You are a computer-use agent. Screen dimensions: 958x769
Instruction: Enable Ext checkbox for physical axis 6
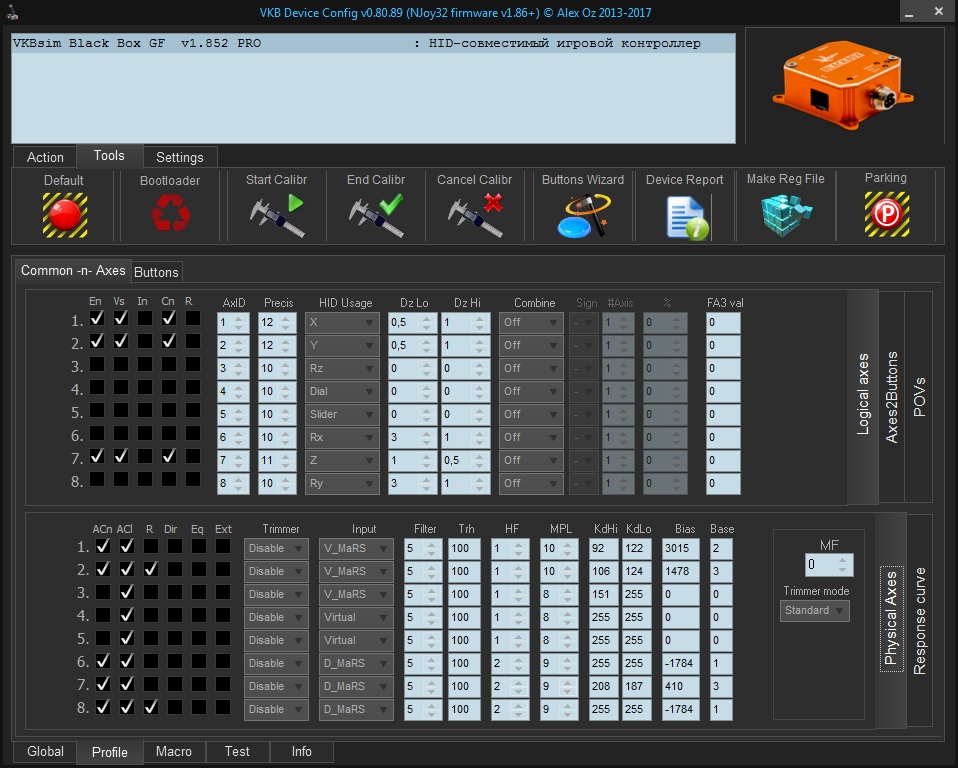click(223, 661)
